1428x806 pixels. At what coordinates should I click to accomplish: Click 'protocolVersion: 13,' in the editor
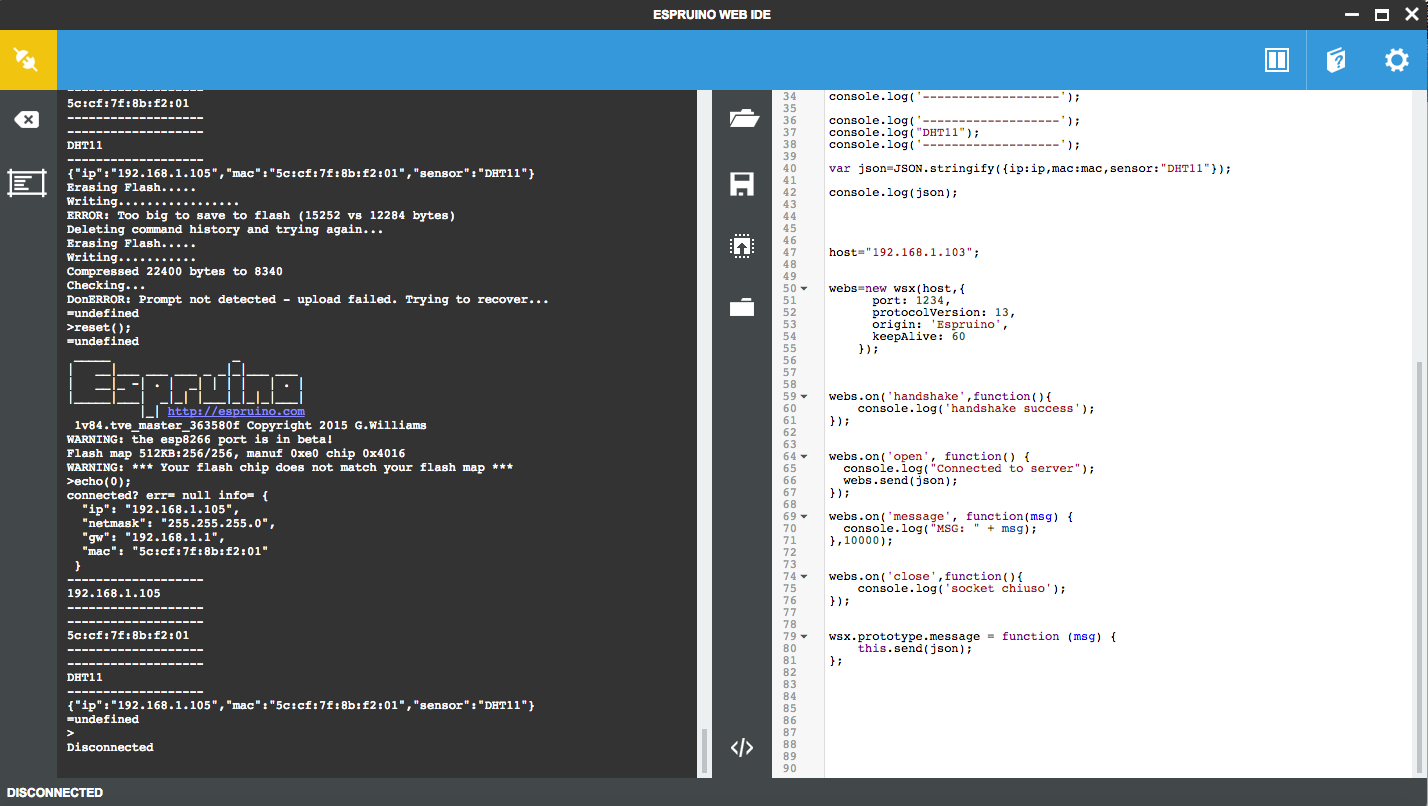tap(943, 313)
